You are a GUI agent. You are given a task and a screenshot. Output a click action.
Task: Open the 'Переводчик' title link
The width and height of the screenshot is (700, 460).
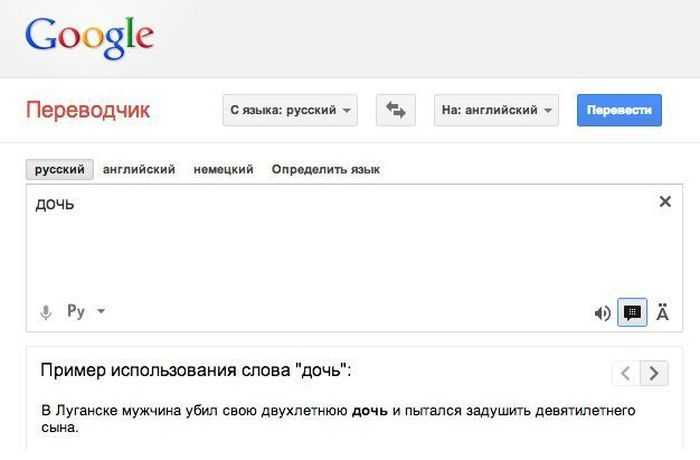pyautogui.click(x=88, y=110)
